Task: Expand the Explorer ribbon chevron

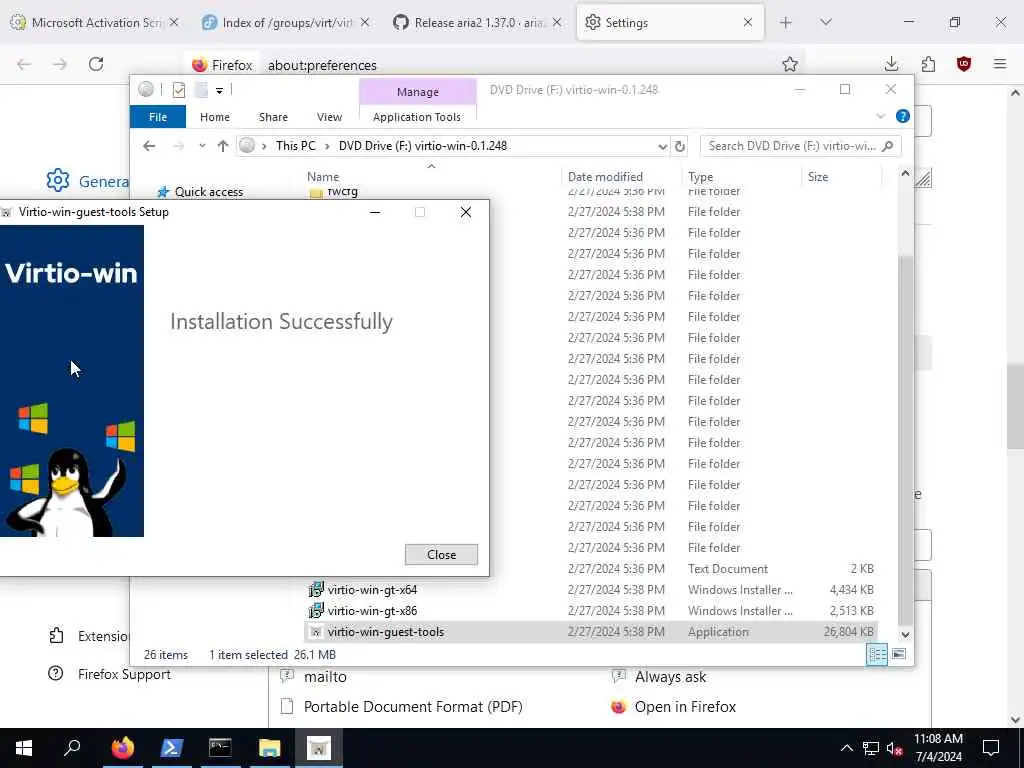Action: [880, 116]
